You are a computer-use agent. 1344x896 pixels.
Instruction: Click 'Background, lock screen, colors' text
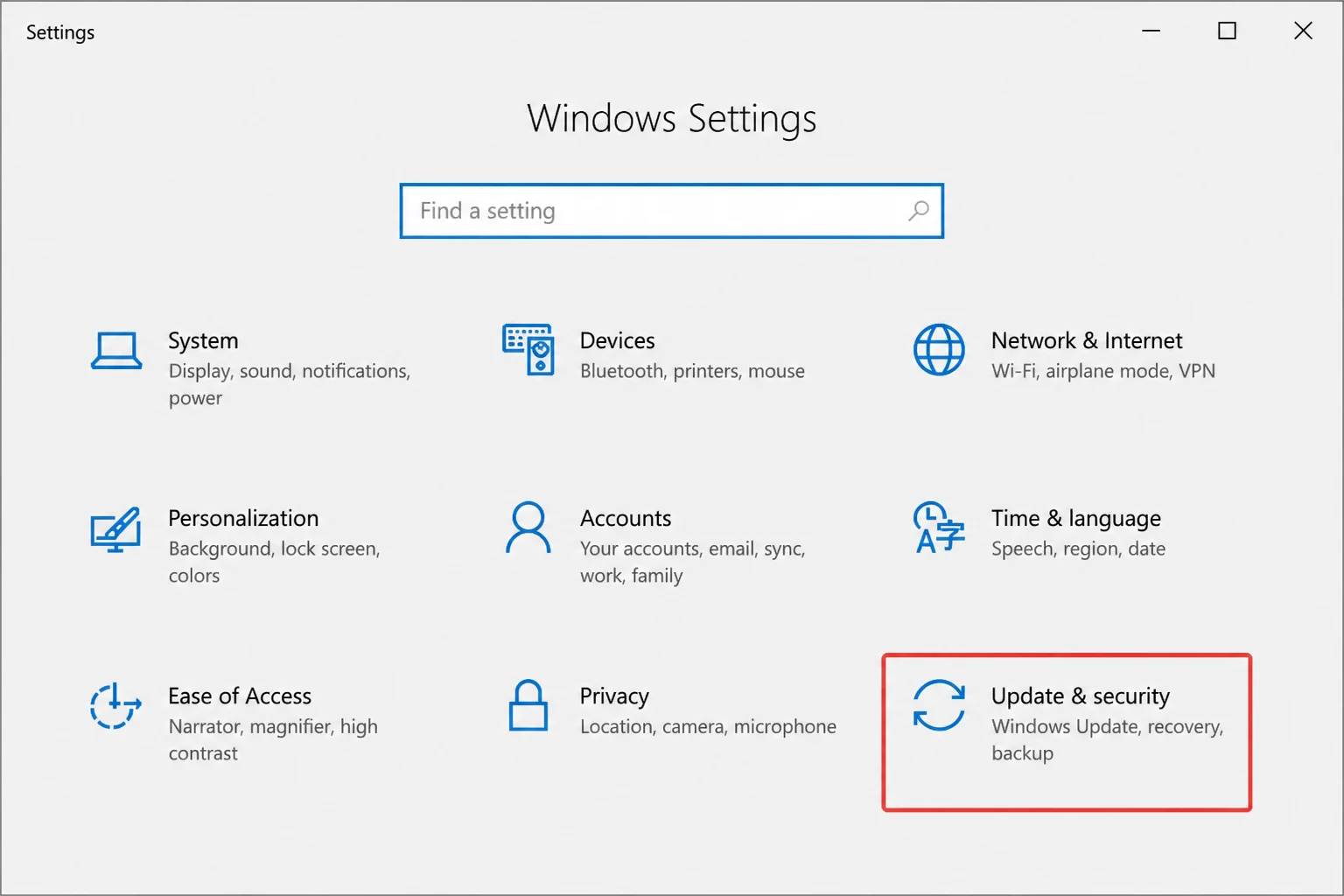click(274, 562)
